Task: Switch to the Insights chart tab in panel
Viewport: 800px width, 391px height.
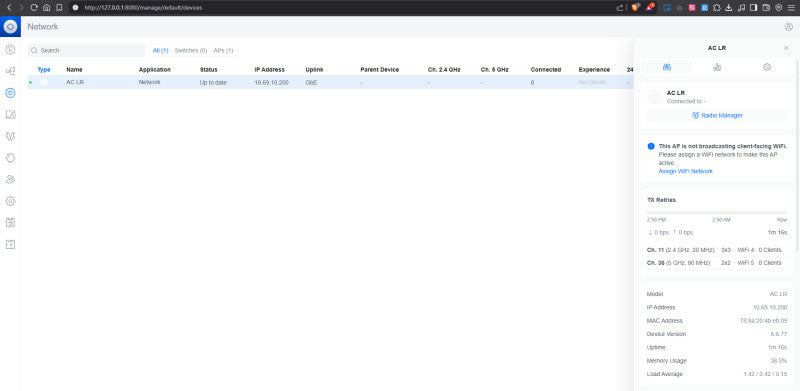Action: (717, 67)
